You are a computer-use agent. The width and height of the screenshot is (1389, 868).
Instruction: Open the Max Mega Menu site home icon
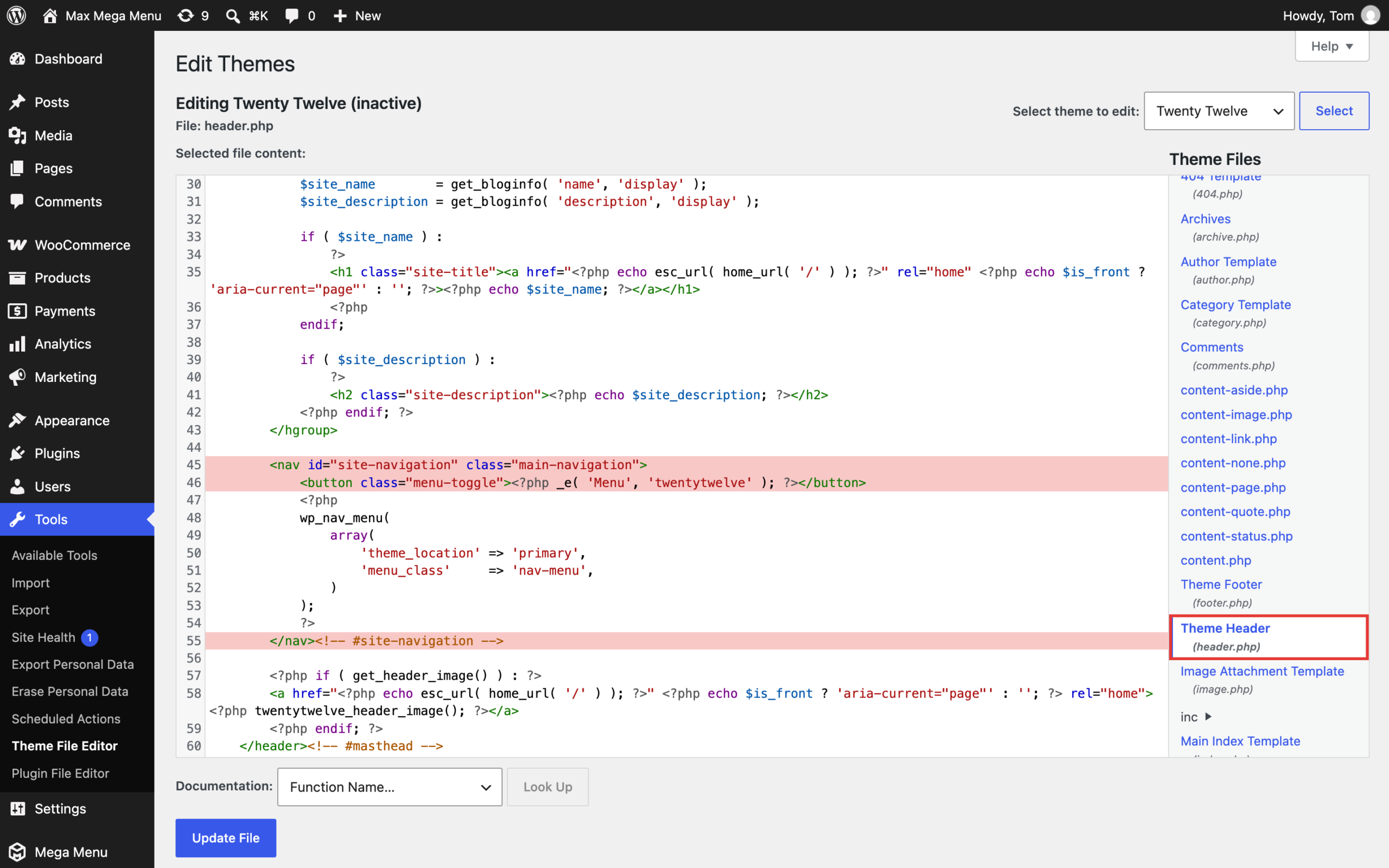tap(50, 16)
